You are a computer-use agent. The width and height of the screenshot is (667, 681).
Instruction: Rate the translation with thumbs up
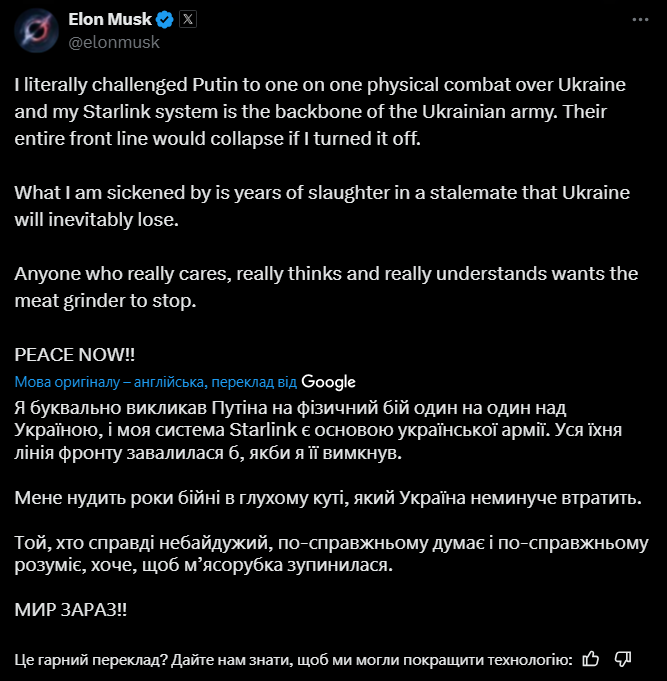point(591,658)
